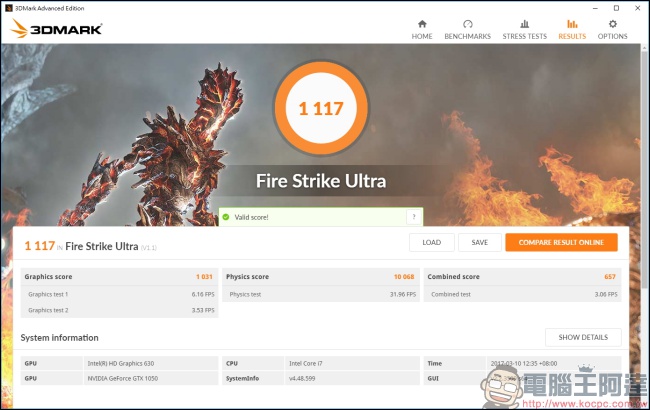Click the LOAD button
The height and width of the screenshot is (410, 650).
(432, 243)
